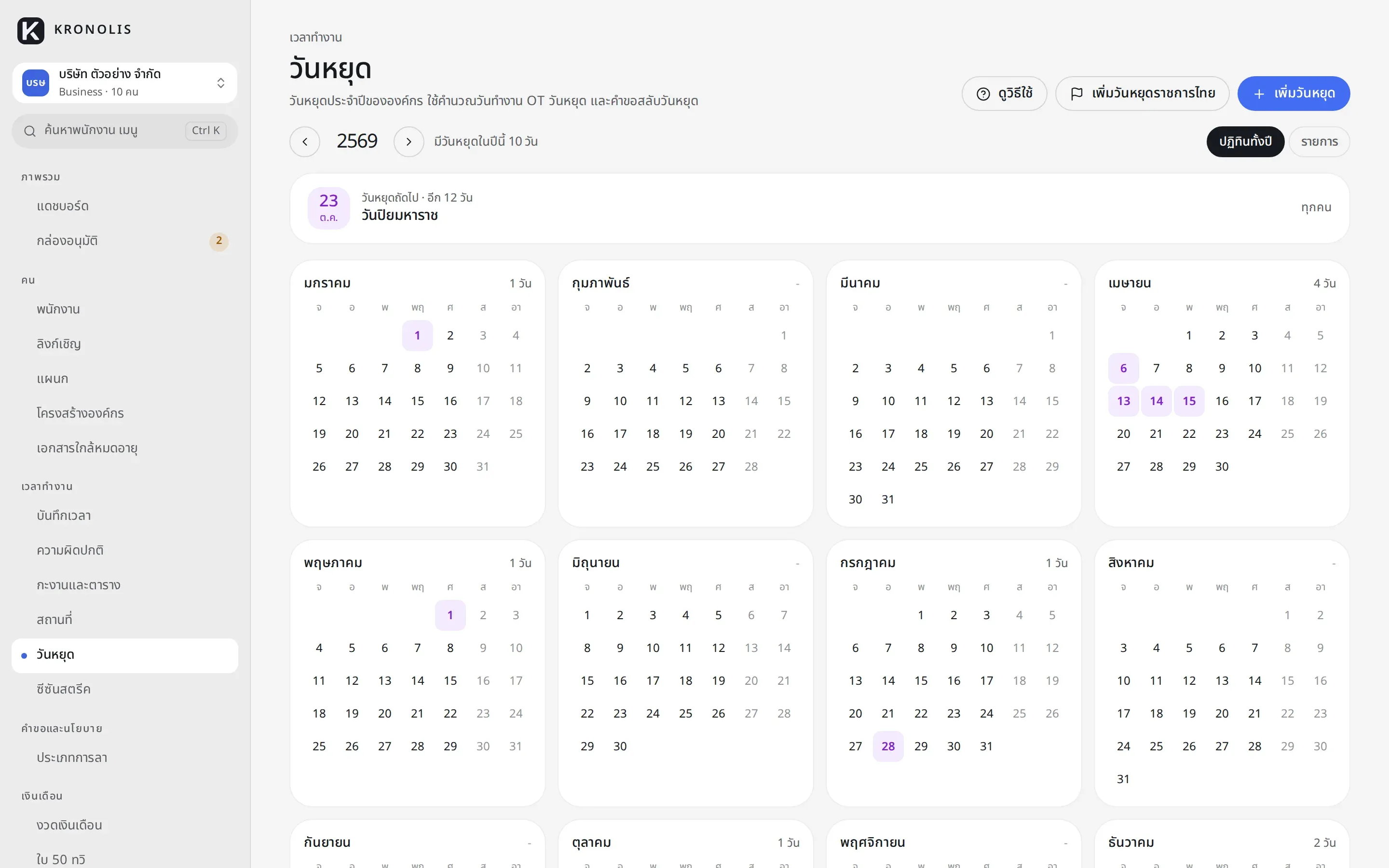Click the ดูวิธีใช้ help button
Viewport: 1389px width, 868px height.
pos(1005,94)
